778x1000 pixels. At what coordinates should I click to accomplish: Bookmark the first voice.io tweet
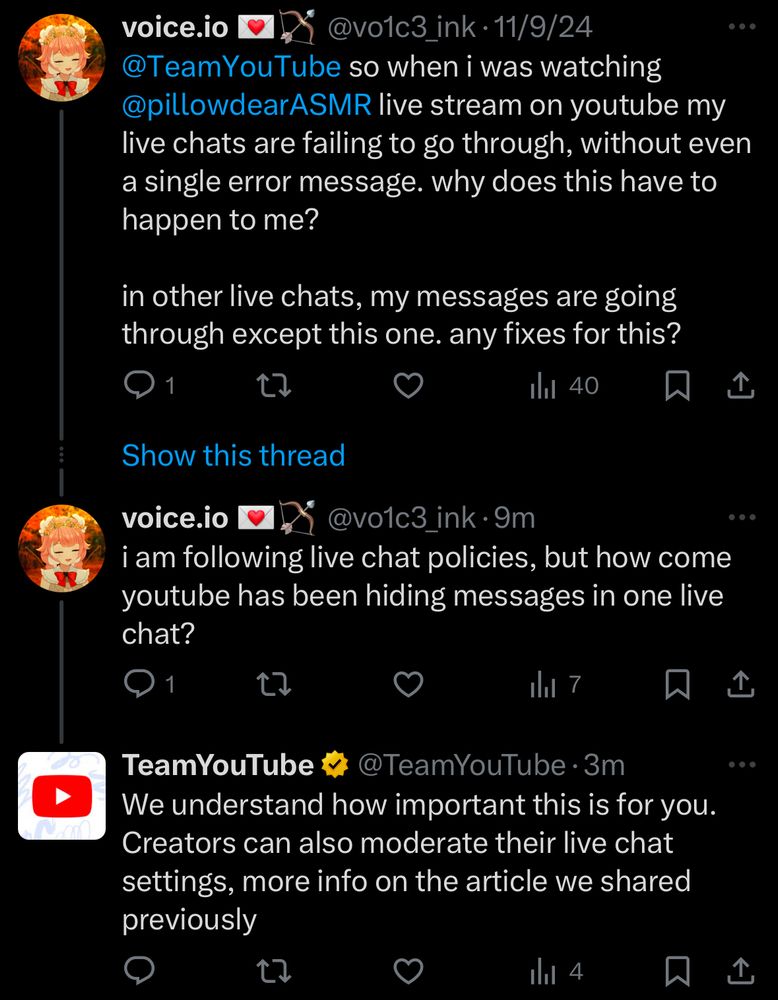tap(677, 386)
